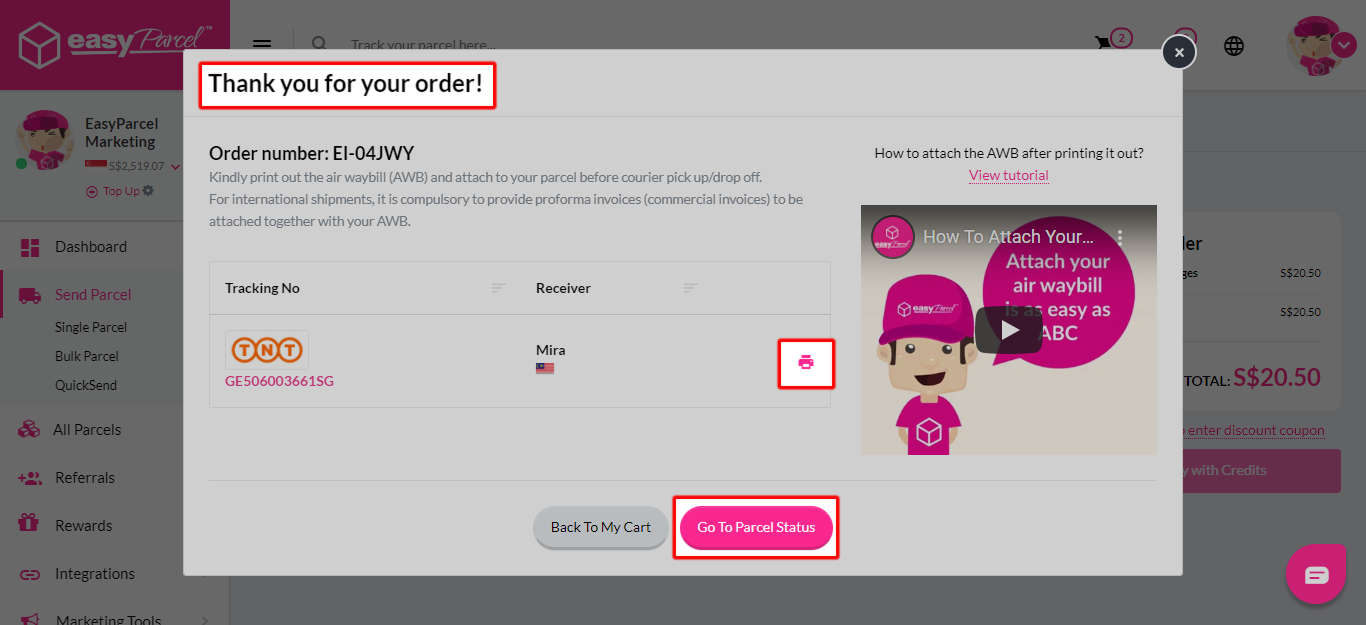Open the View tutorial link
Viewport: 1366px width, 625px height.
1009,175
